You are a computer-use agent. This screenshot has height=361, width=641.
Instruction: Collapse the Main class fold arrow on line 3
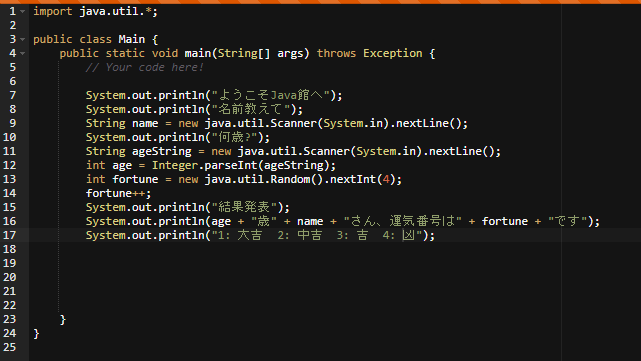22,39
